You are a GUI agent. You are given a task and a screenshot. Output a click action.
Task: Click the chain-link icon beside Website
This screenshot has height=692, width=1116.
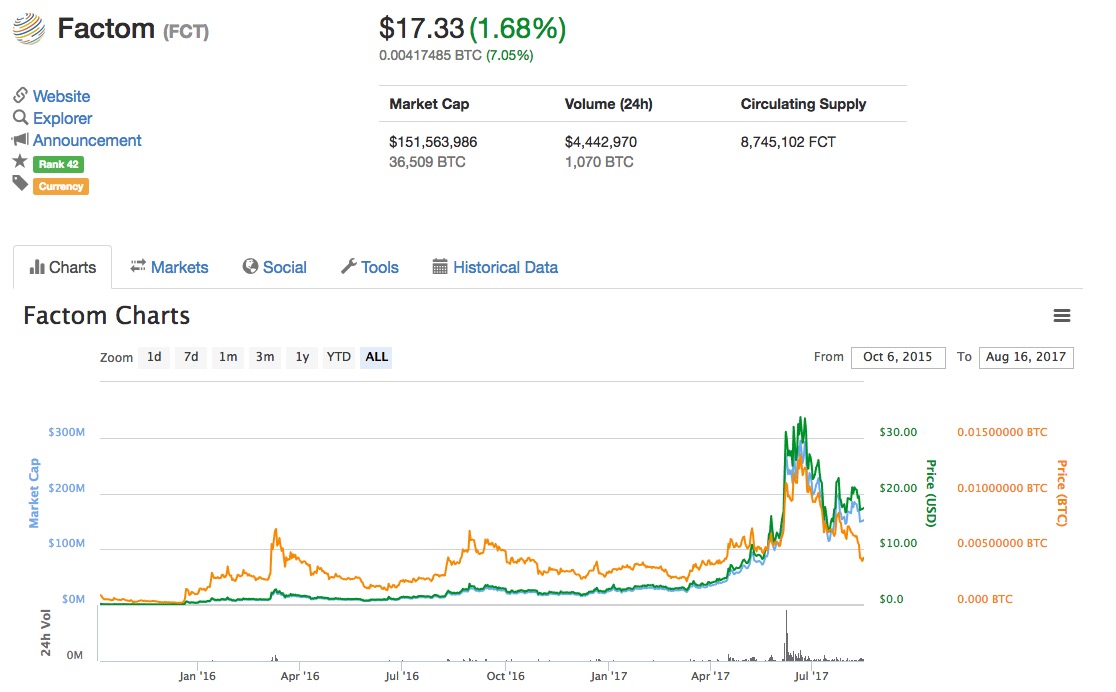pyautogui.click(x=21, y=95)
